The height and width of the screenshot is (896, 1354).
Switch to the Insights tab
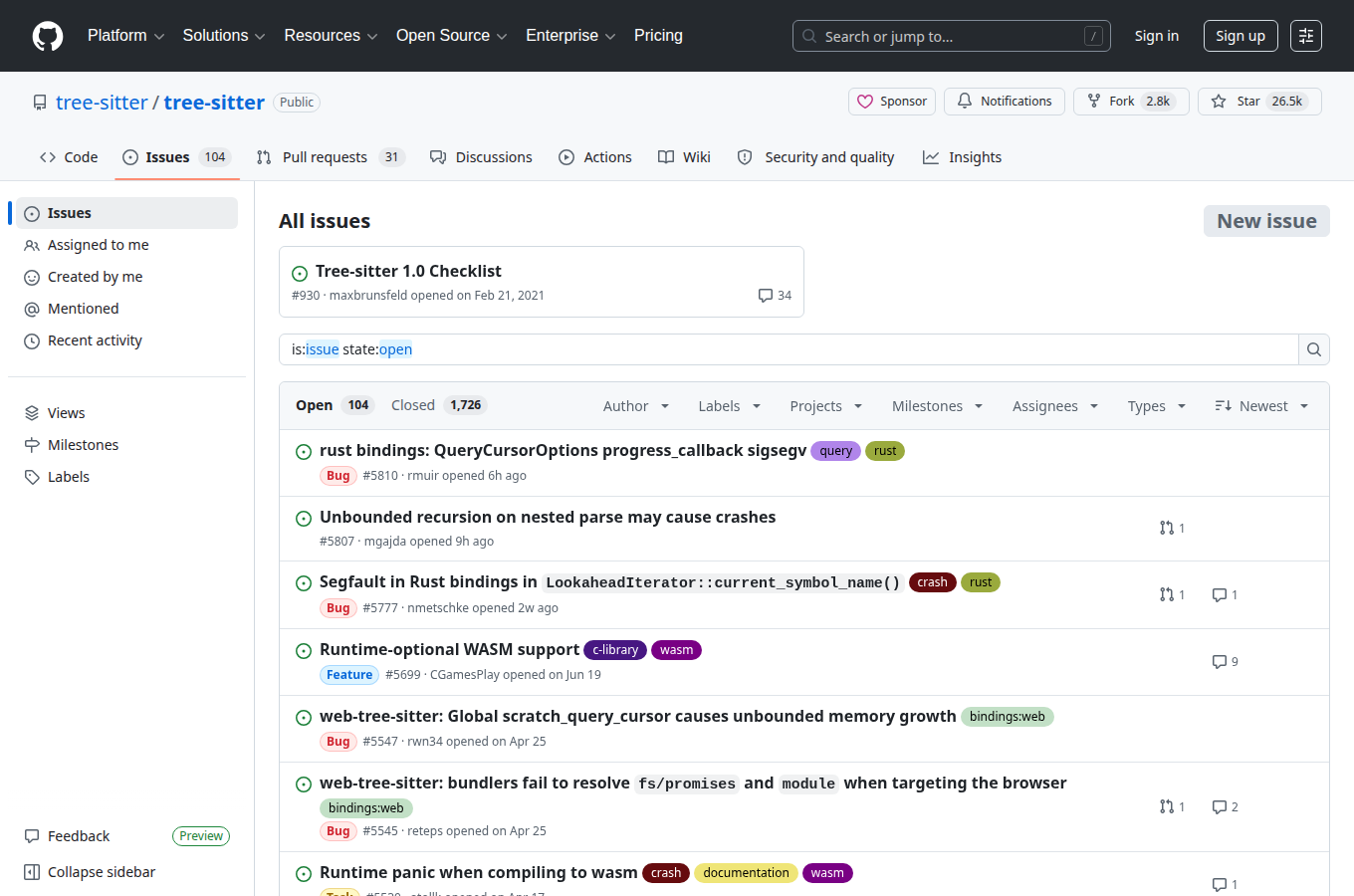click(x=962, y=157)
